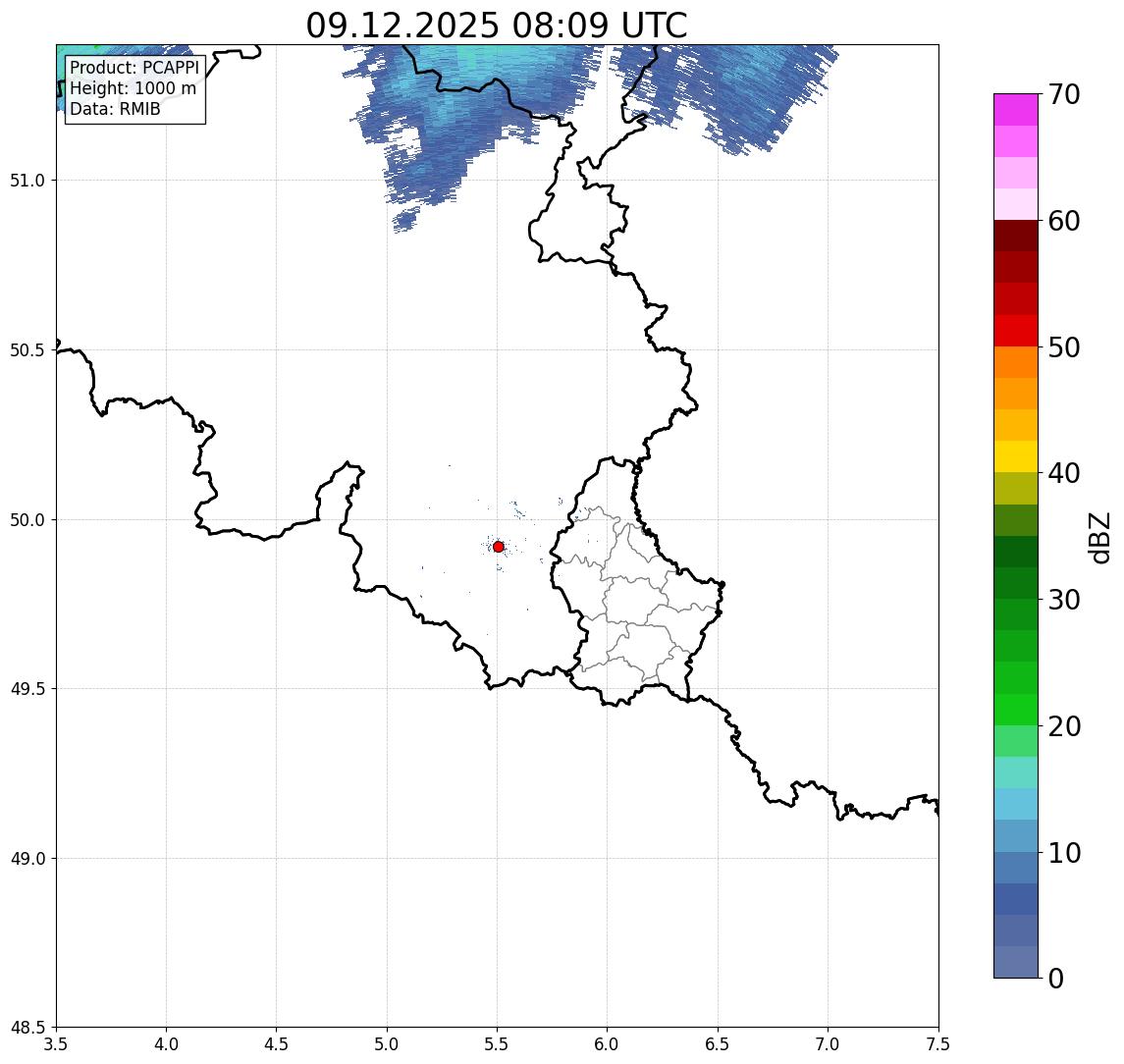
Task: Click the orange swatch just below 50
Action: pos(1016,362)
